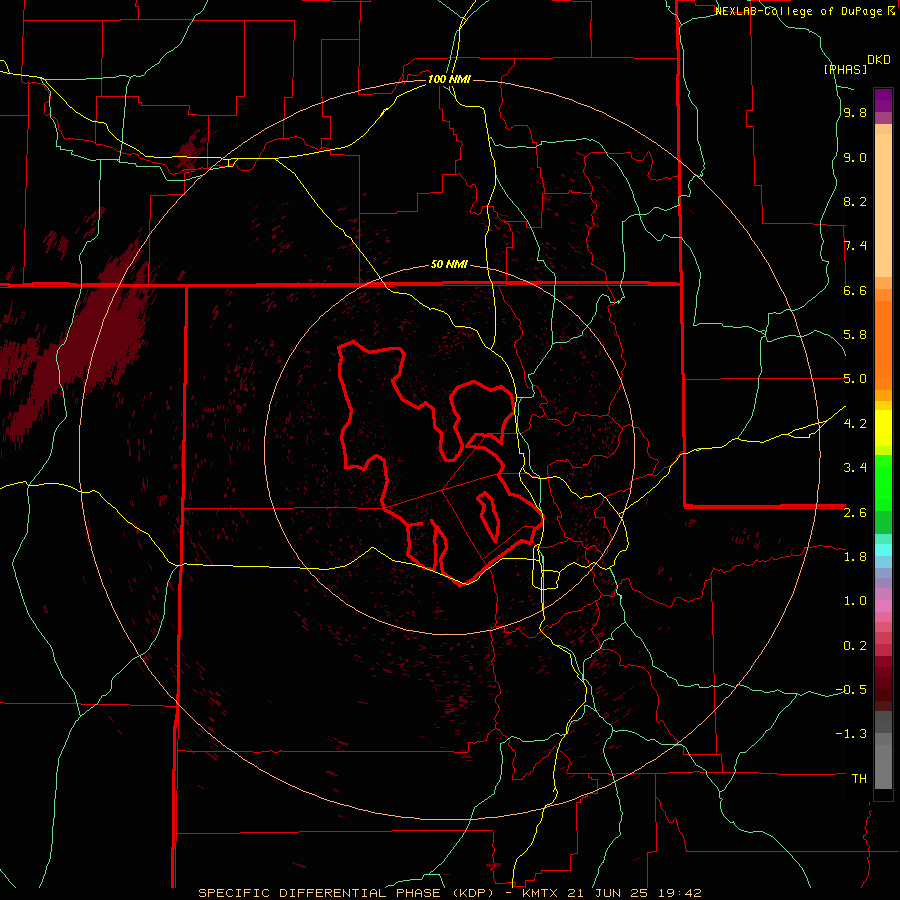Screen dimensions: 900x900
Task: Click the "KMTX" radar site identifier
Action: coord(541,893)
